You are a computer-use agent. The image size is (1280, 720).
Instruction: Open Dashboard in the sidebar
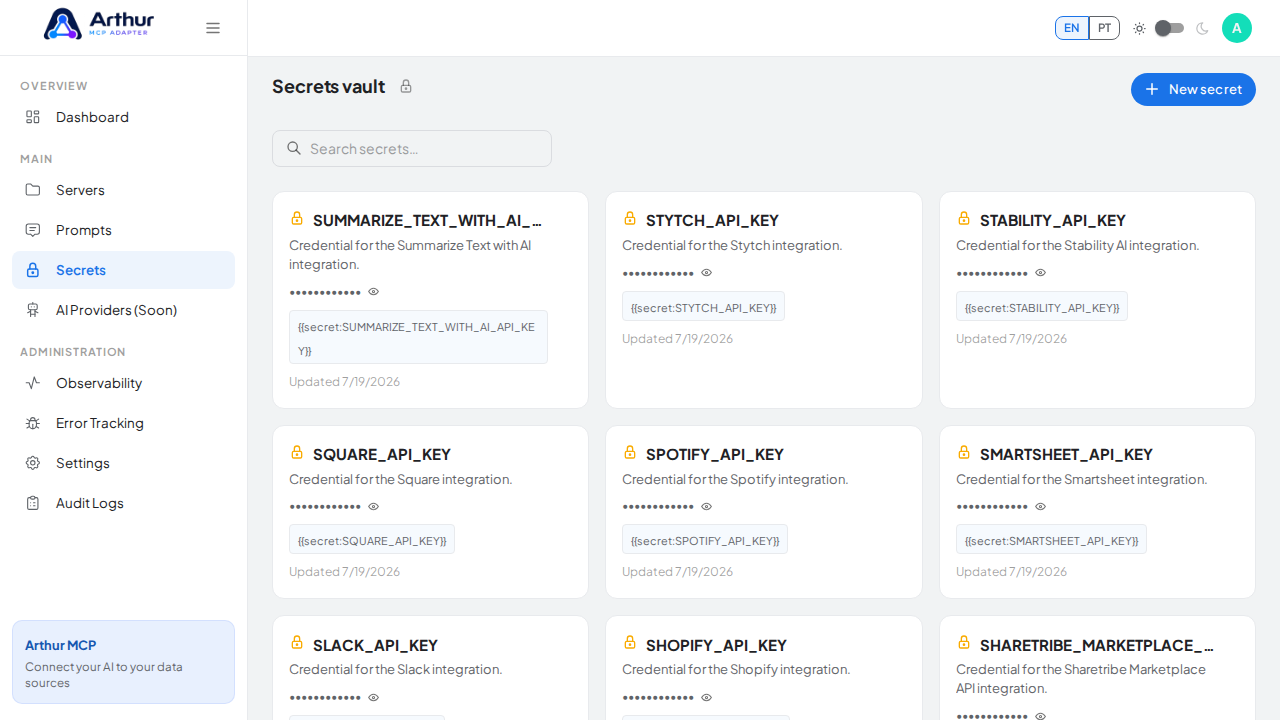coord(123,117)
